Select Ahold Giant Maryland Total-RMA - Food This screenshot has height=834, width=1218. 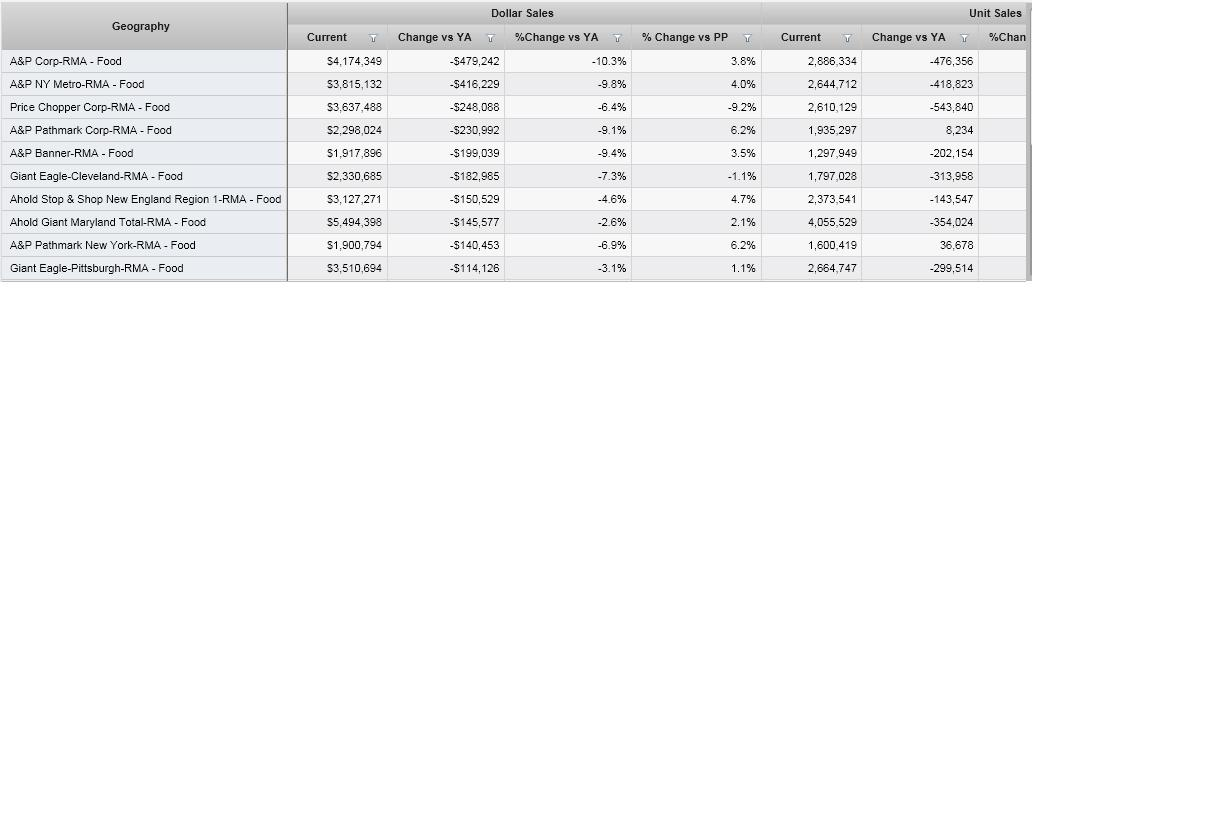coord(108,222)
